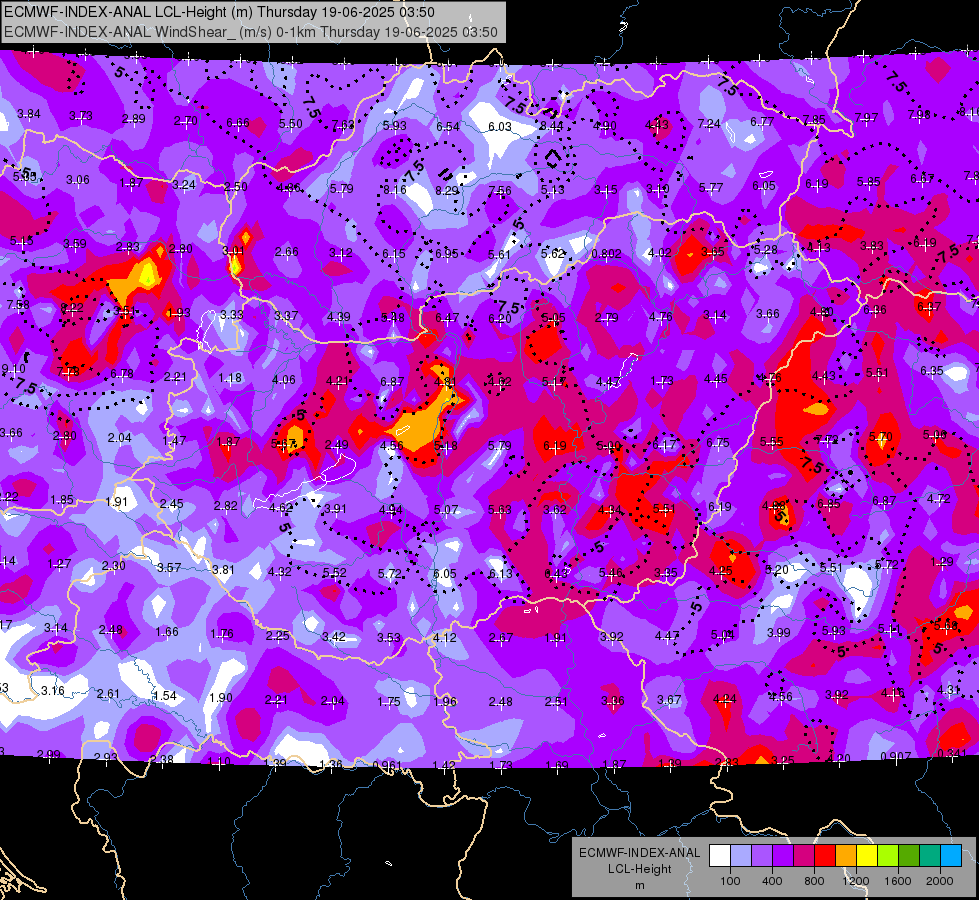The height and width of the screenshot is (900, 979).
Task: Click the wind shear value '6.13'
Action: (x=500, y=574)
